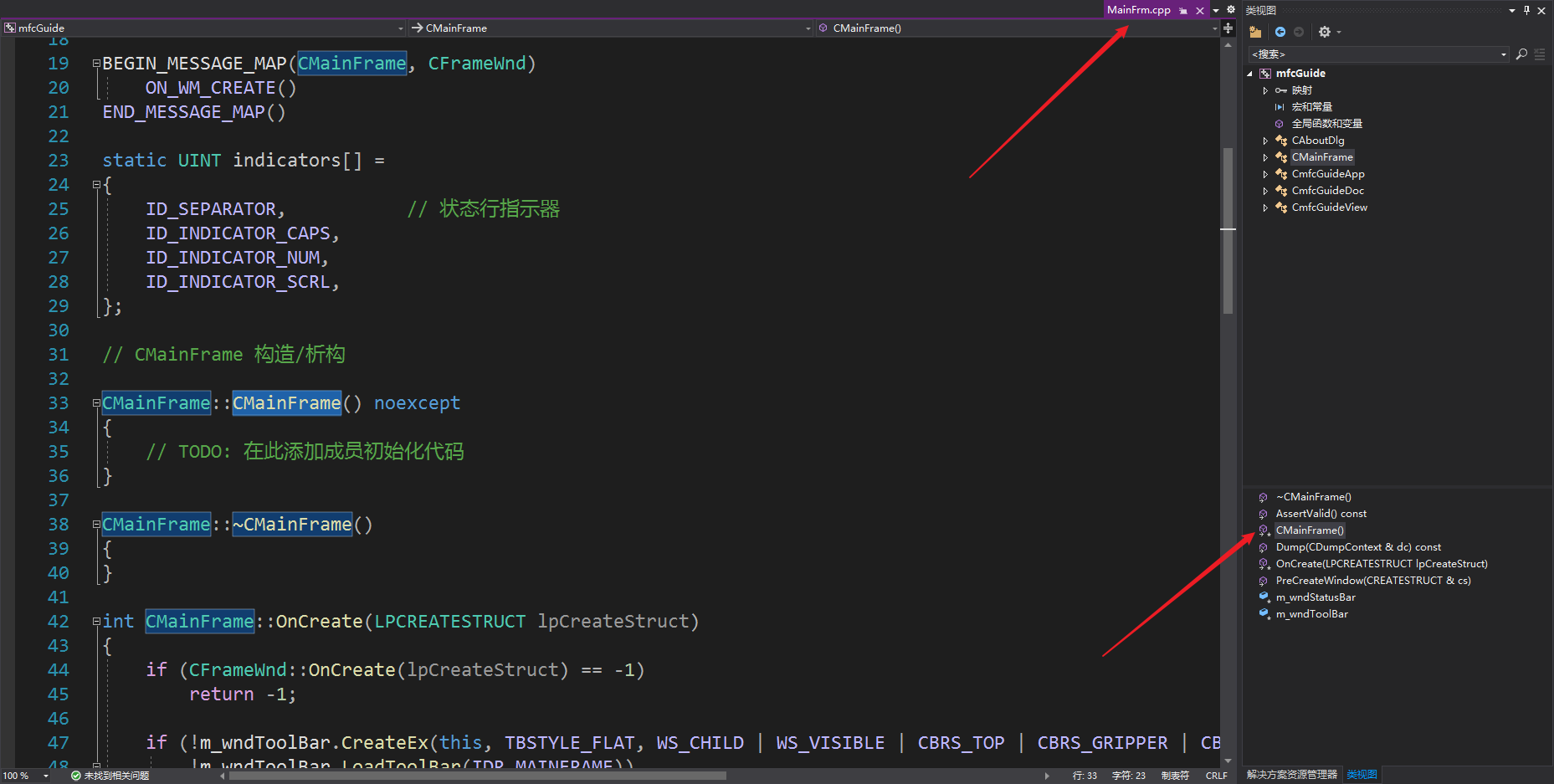Click the macro icon next to 宏和常量
Viewport: 1554px width, 784px height.
1280,107
